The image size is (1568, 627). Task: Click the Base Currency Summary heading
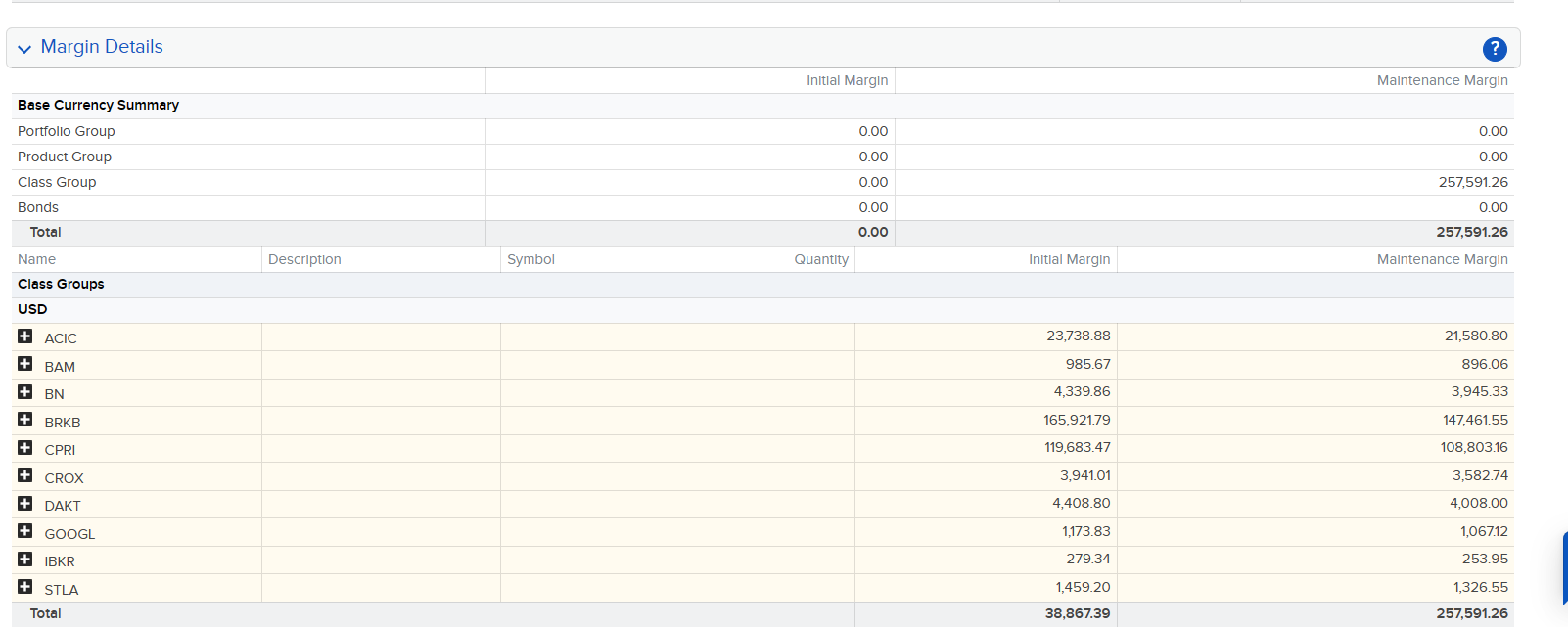tap(98, 105)
